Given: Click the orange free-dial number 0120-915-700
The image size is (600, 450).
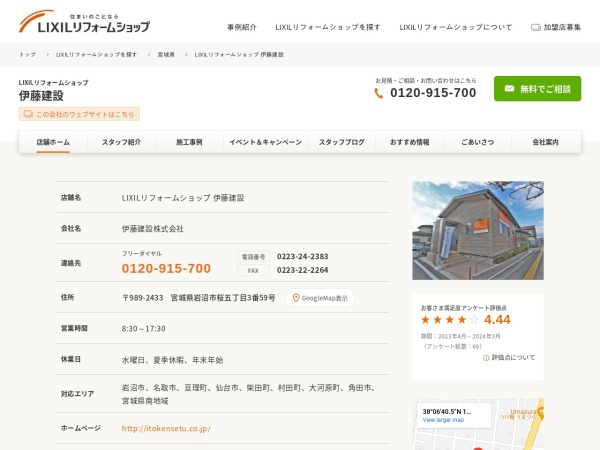Looking at the screenshot, I should pyautogui.click(x=166, y=268).
